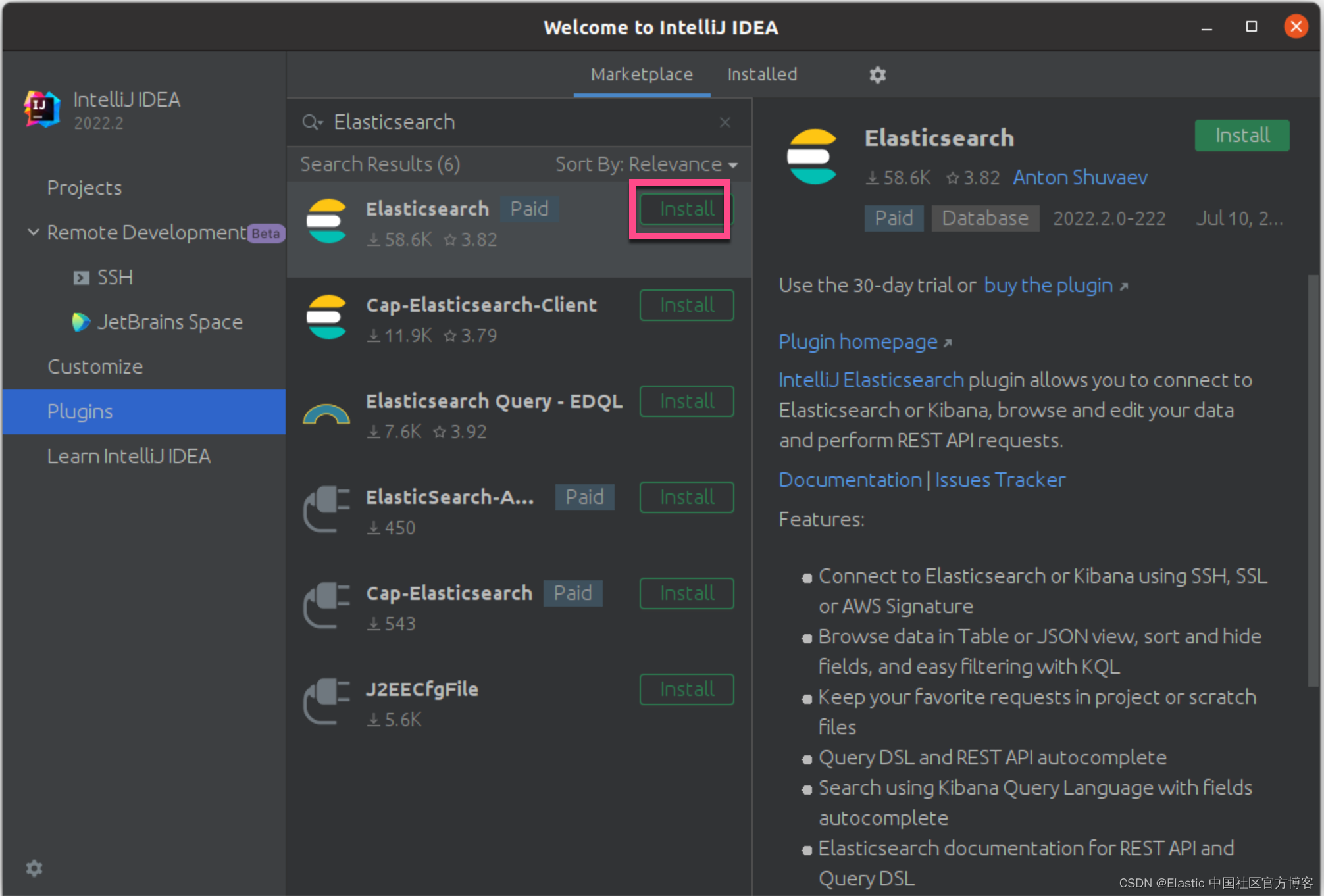Clear the search field with X icon

[725, 122]
